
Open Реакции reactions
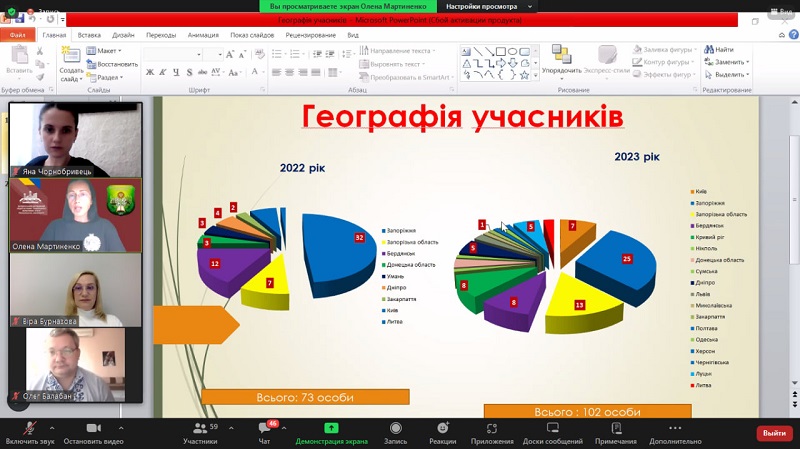442,433
